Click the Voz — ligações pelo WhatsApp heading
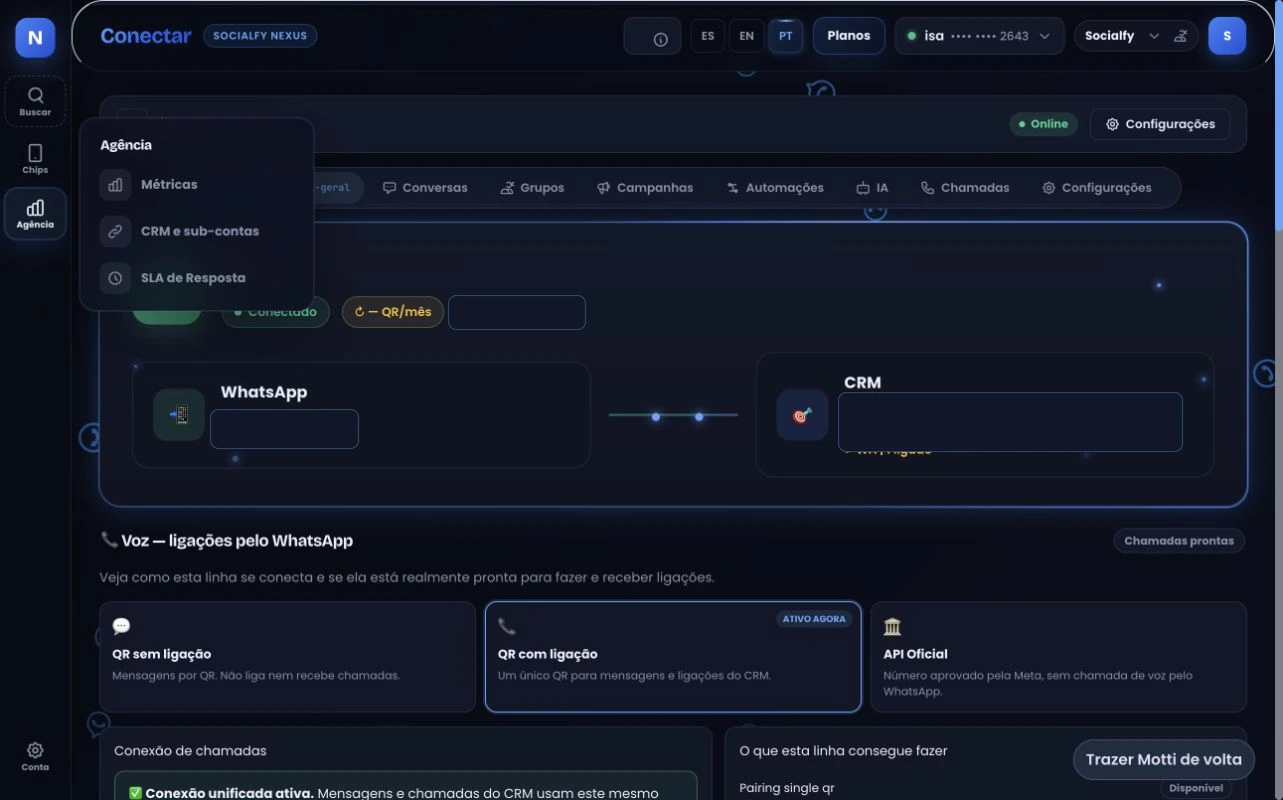1283x800 pixels. point(226,540)
